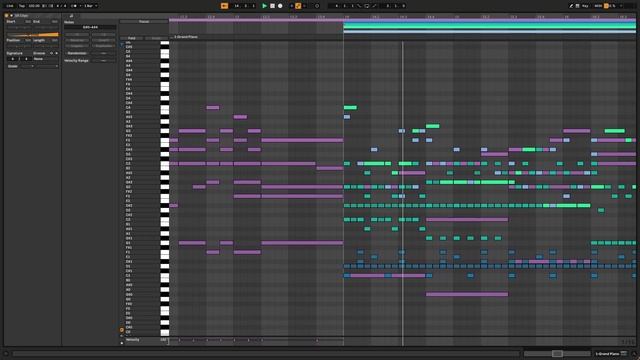Screen dimensions: 640x360
Task: Click the teal clip loop bar
Action: click(489, 25)
